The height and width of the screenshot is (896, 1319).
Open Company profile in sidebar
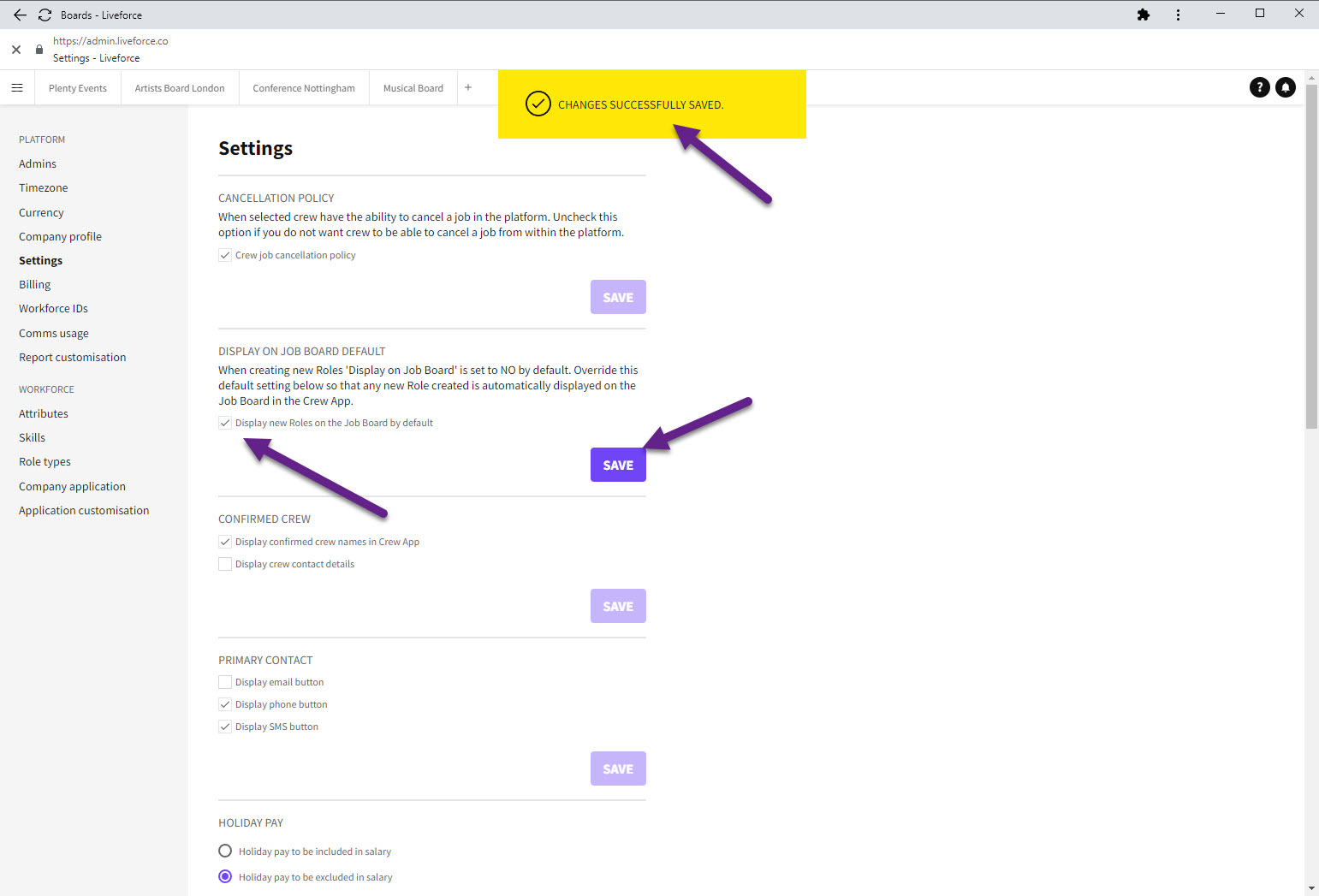(x=60, y=236)
